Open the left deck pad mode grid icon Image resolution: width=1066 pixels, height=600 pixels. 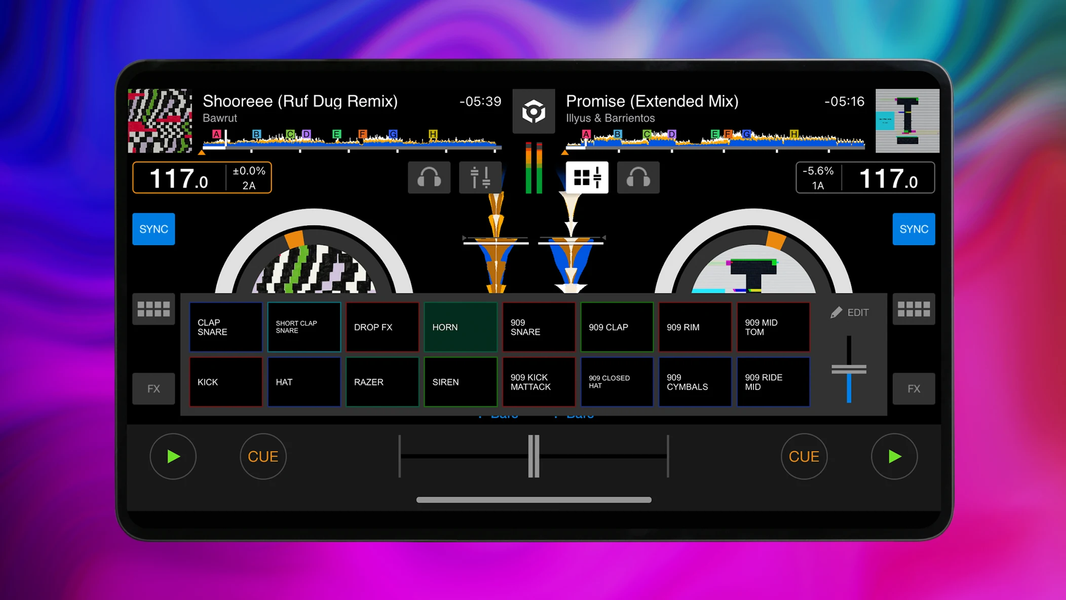coord(153,308)
